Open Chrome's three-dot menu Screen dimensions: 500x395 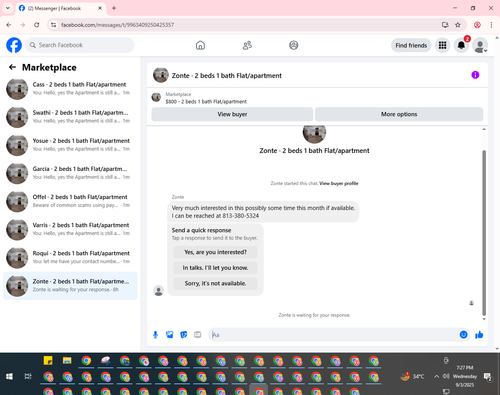point(491,25)
